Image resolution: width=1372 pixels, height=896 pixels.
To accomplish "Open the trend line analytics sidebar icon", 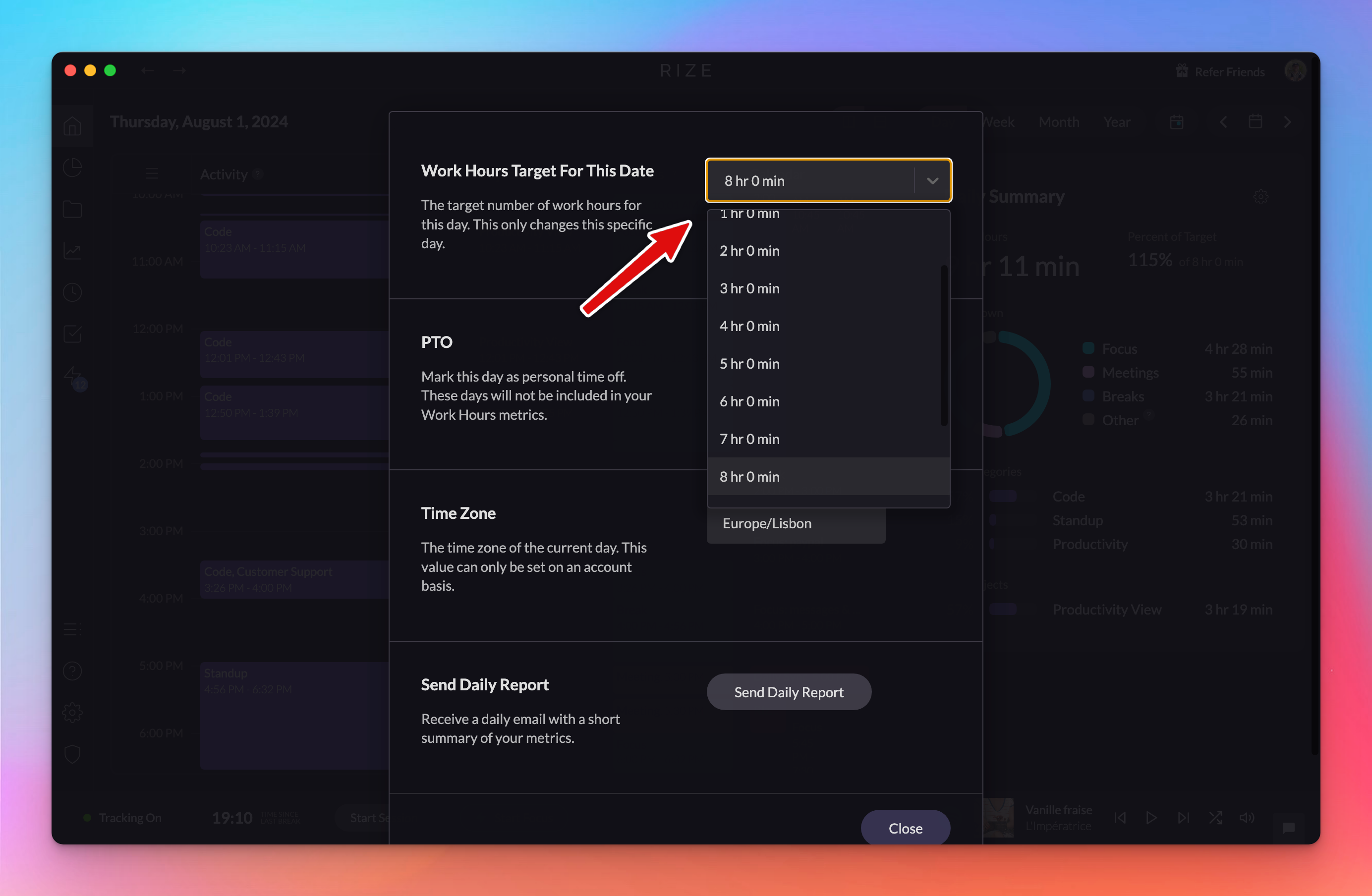I will point(72,251).
